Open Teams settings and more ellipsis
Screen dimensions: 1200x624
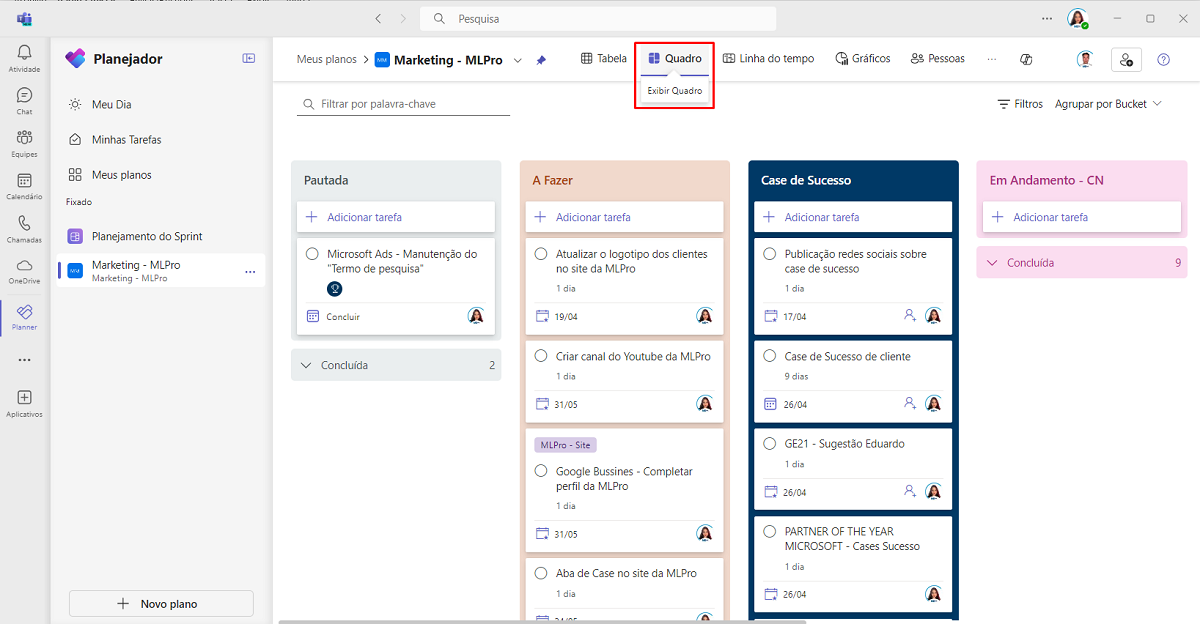(x=1047, y=19)
